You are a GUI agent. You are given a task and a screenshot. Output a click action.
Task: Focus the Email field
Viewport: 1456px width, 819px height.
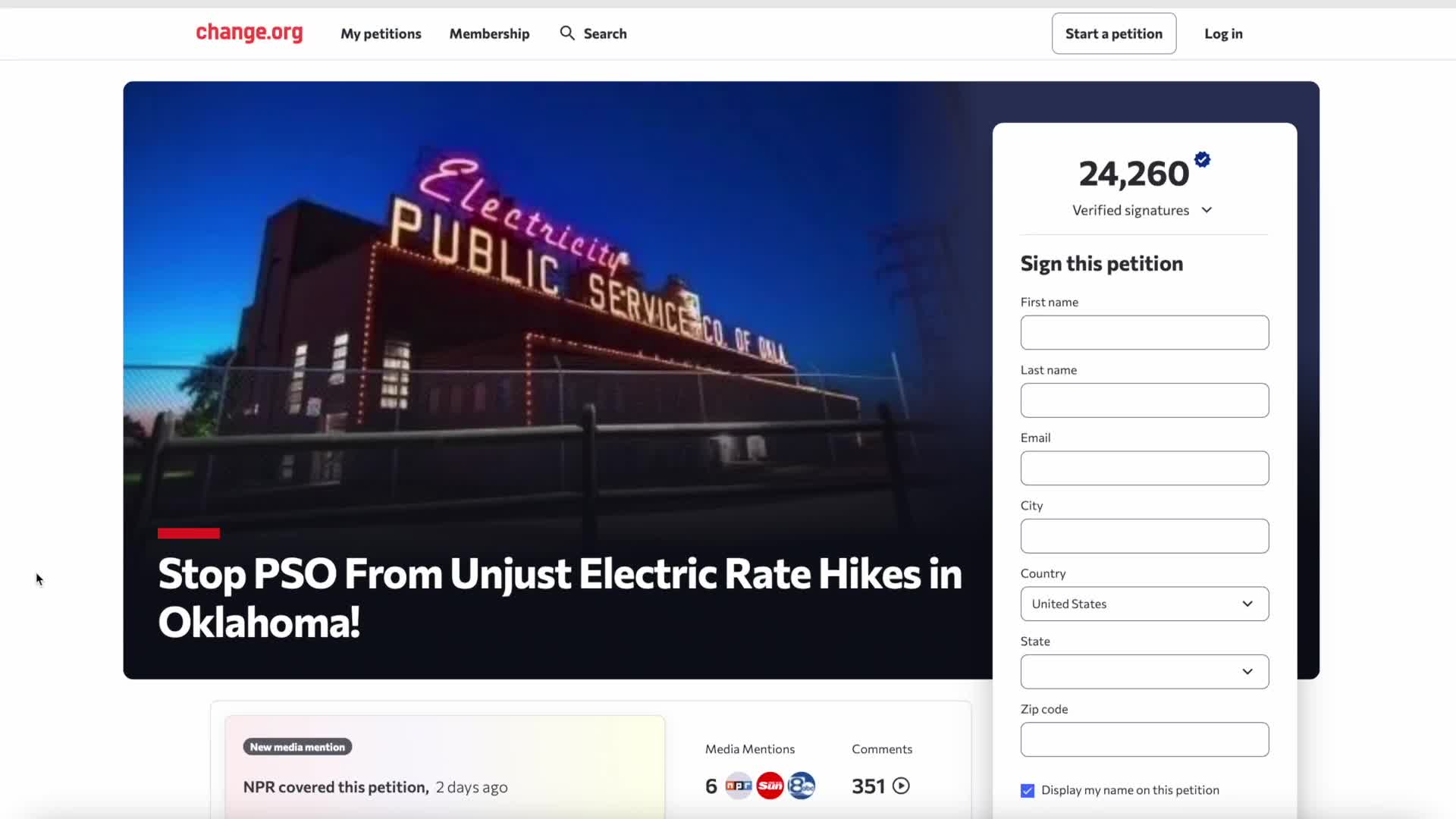tap(1144, 468)
